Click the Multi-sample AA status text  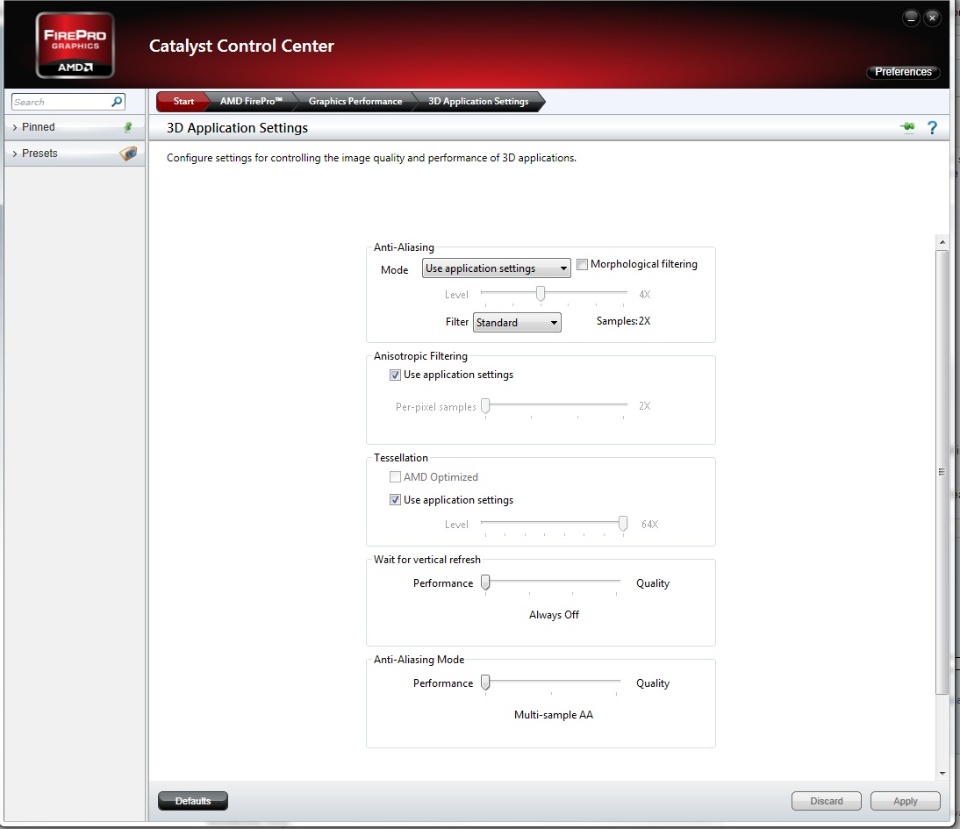(x=553, y=715)
